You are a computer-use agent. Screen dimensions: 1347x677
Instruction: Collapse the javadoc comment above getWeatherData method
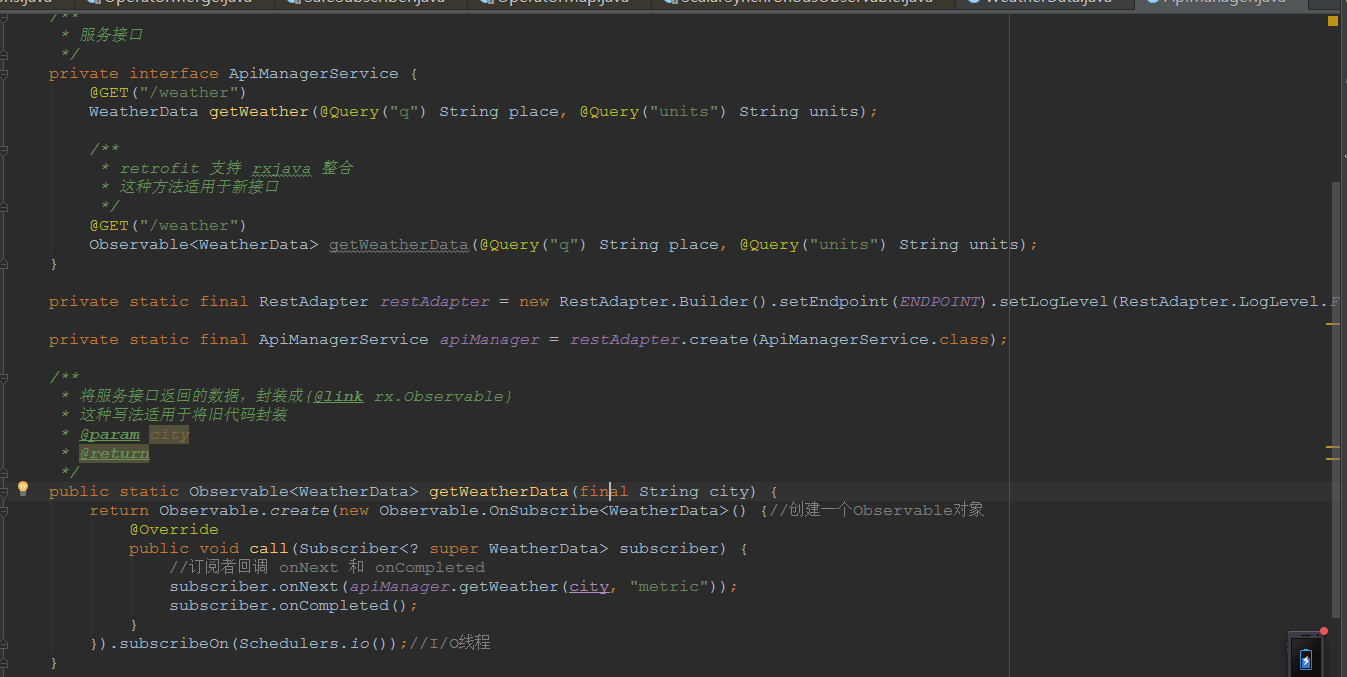point(5,377)
